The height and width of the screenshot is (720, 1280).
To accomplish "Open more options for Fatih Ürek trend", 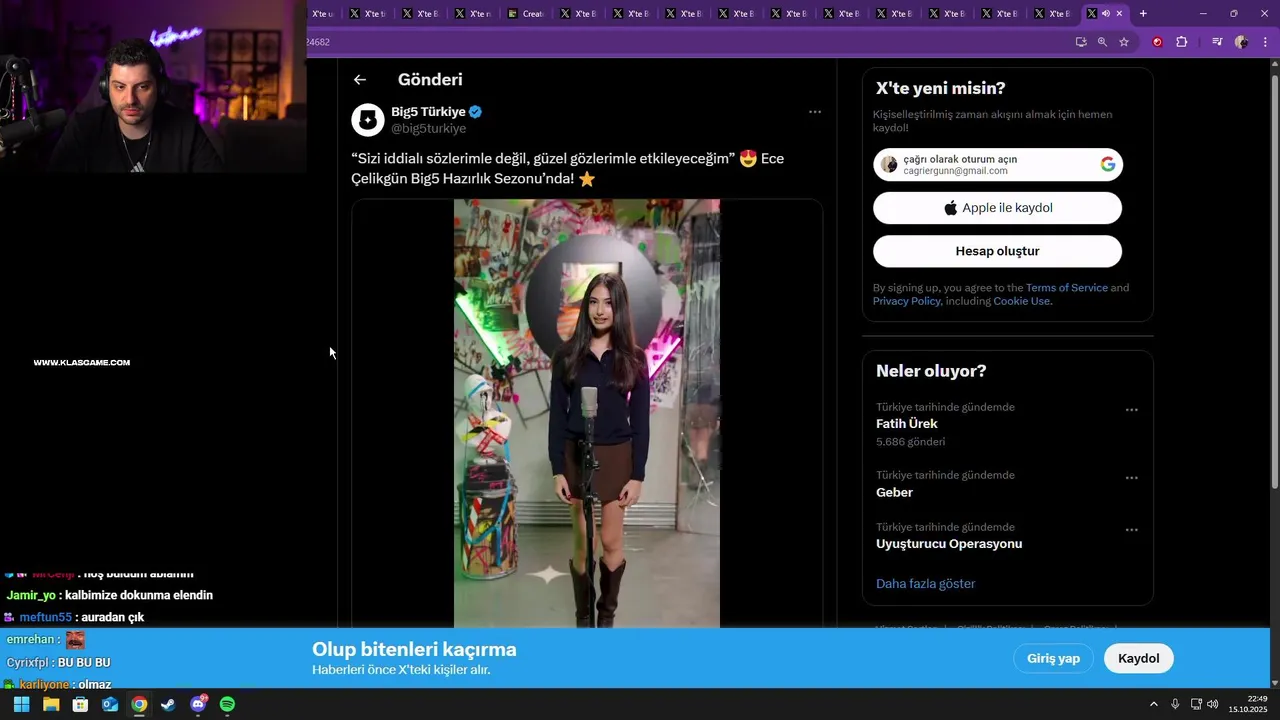I will pyautogui.click(x=1132, y=410).
